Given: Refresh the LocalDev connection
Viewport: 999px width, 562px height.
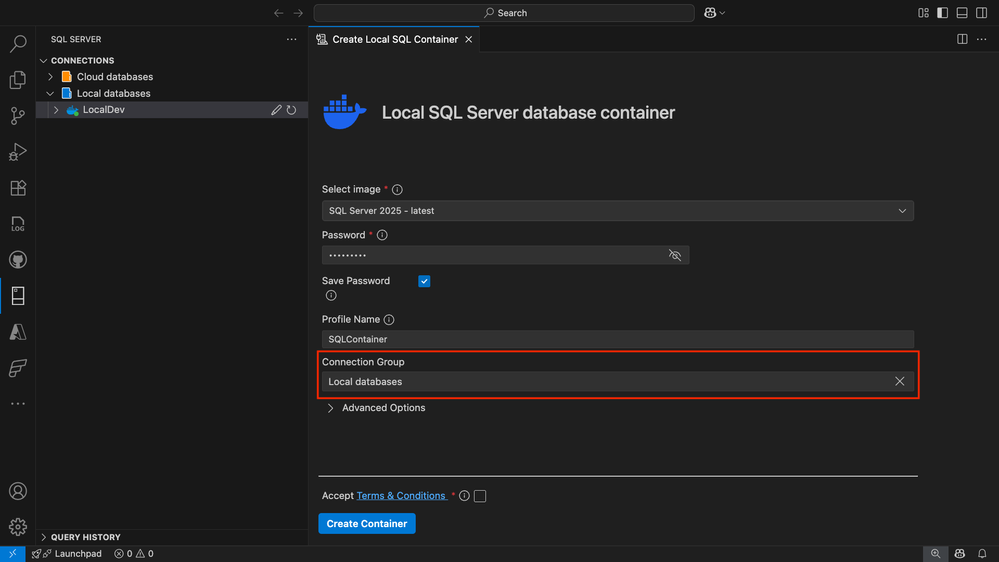Looking at the screenshot, I should coord(292,110).
